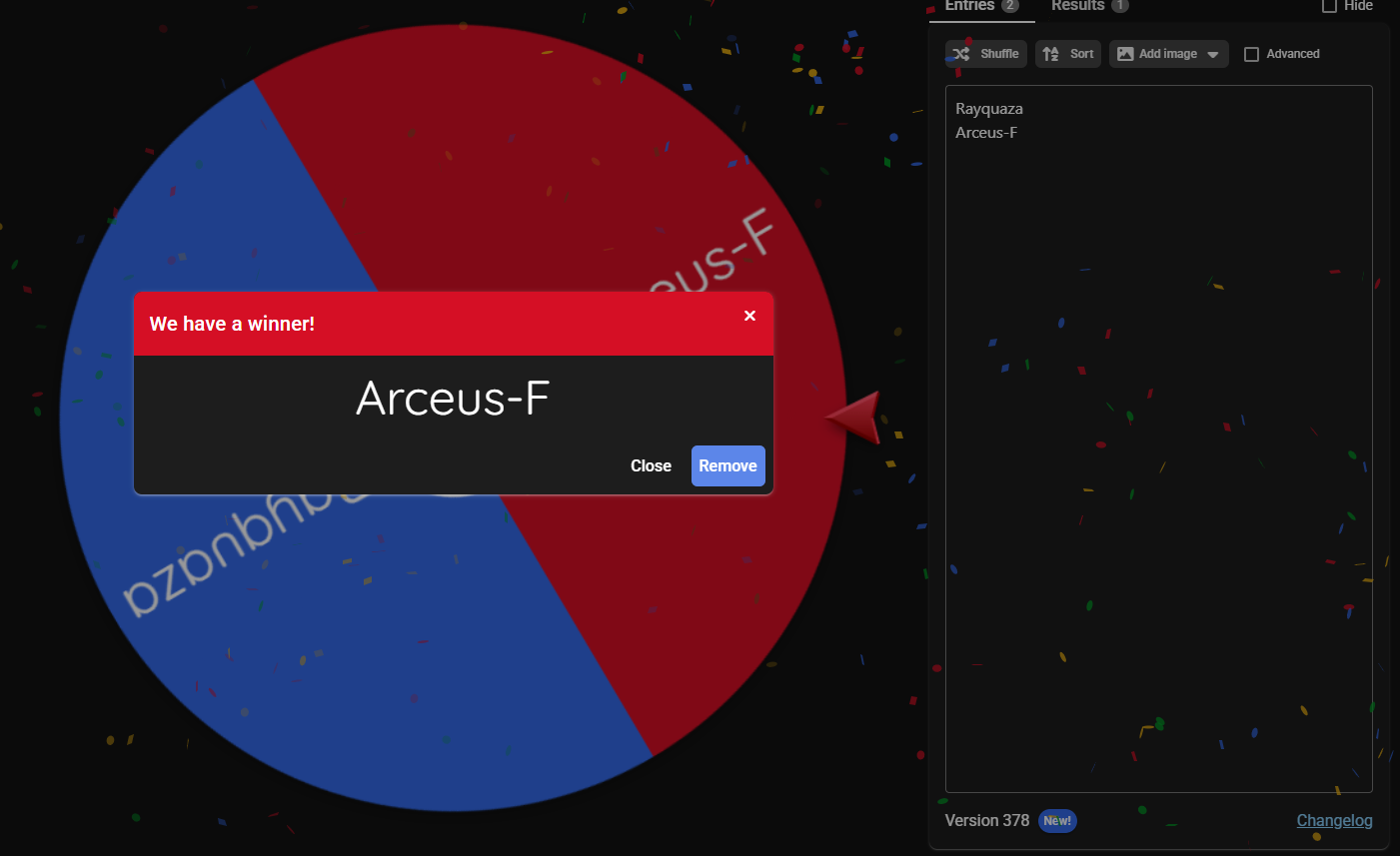Open the Changelog link
This screenshot has width=1400, height=856.
pyautogui.click(x=1334, y=820)
